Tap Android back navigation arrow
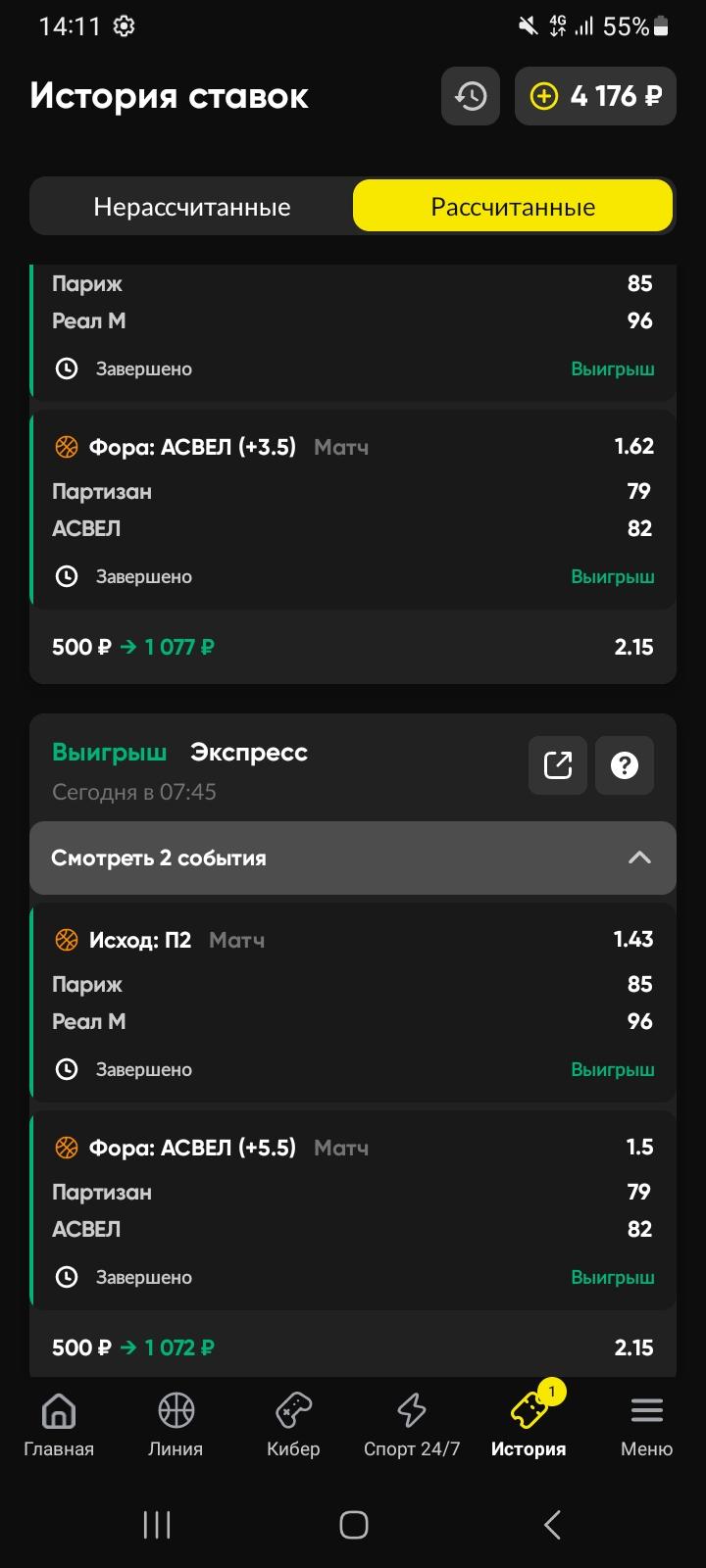Viewport: 706px width, 1568px height. [551, 1525]
